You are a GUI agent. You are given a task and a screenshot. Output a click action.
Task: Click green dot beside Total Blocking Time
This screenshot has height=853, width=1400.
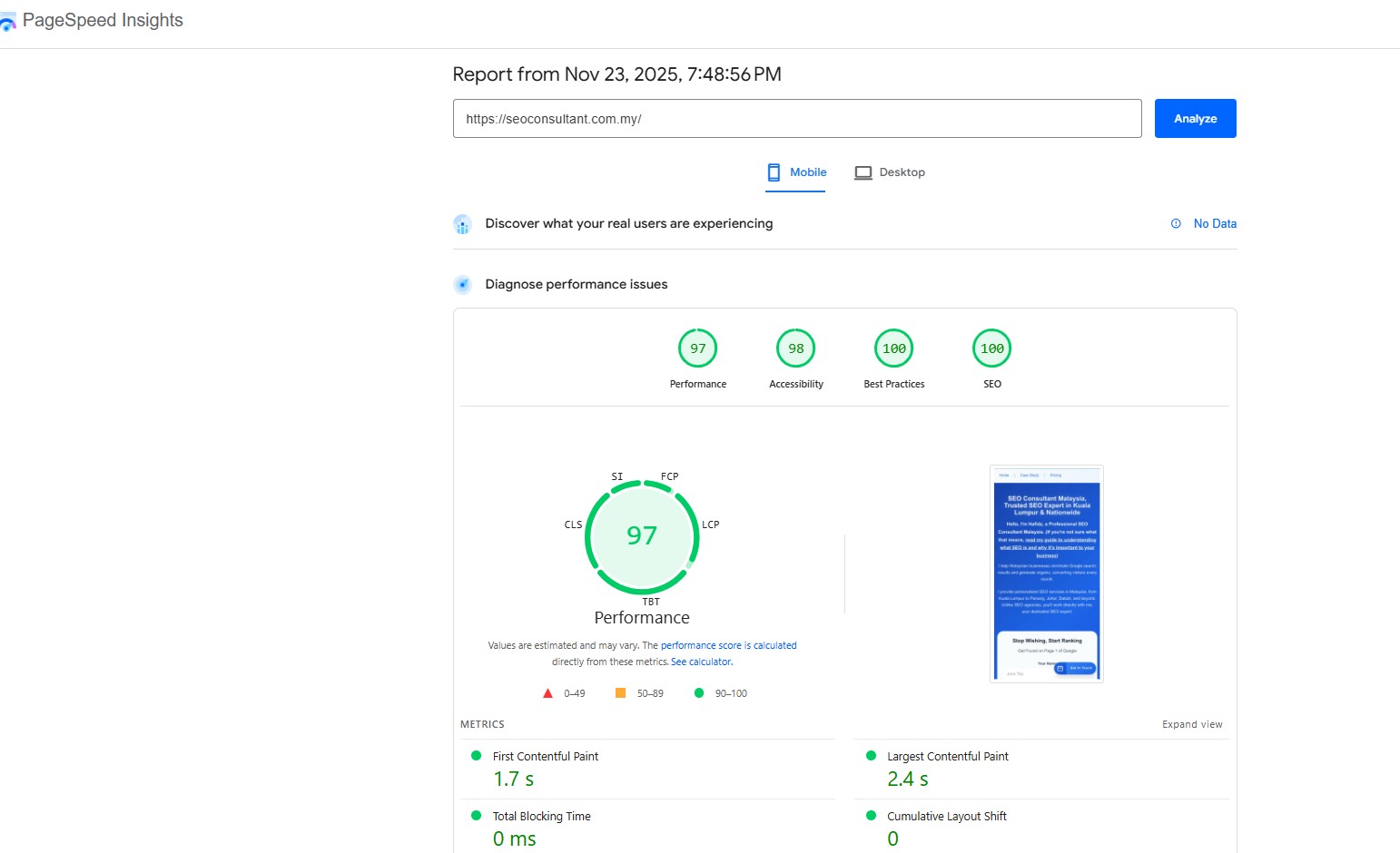click(476, 815)
